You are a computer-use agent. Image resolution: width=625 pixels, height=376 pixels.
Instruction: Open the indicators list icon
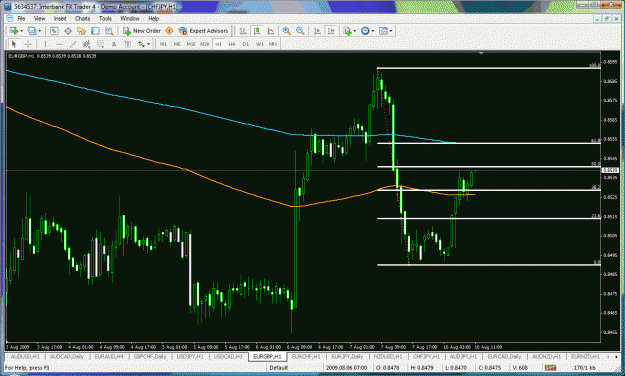click(347, 31)
